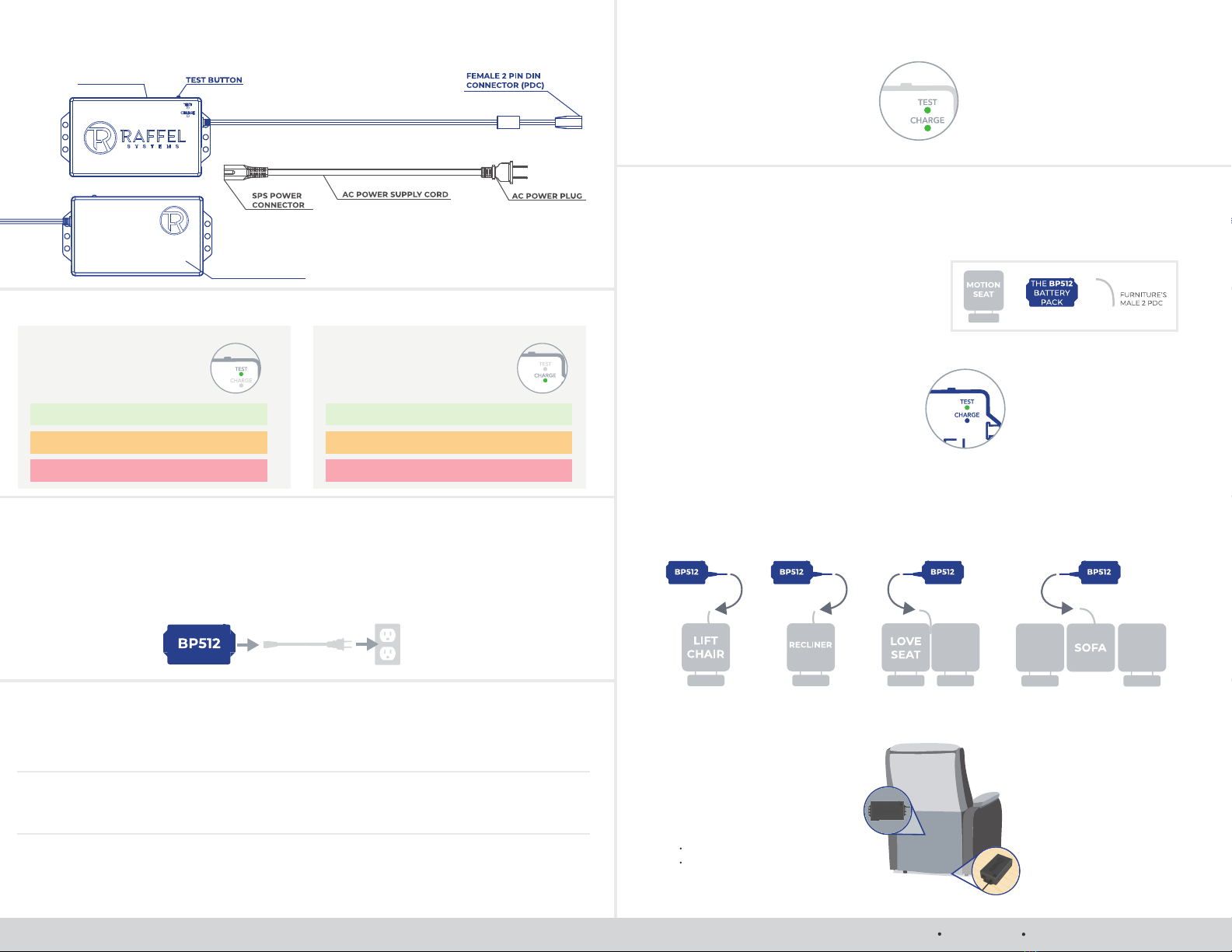Image resolution: width=1232 pixels, height=952 pixels.
Task: Click the BP512 badge above SOFA
Action: tap(1099, 572)
